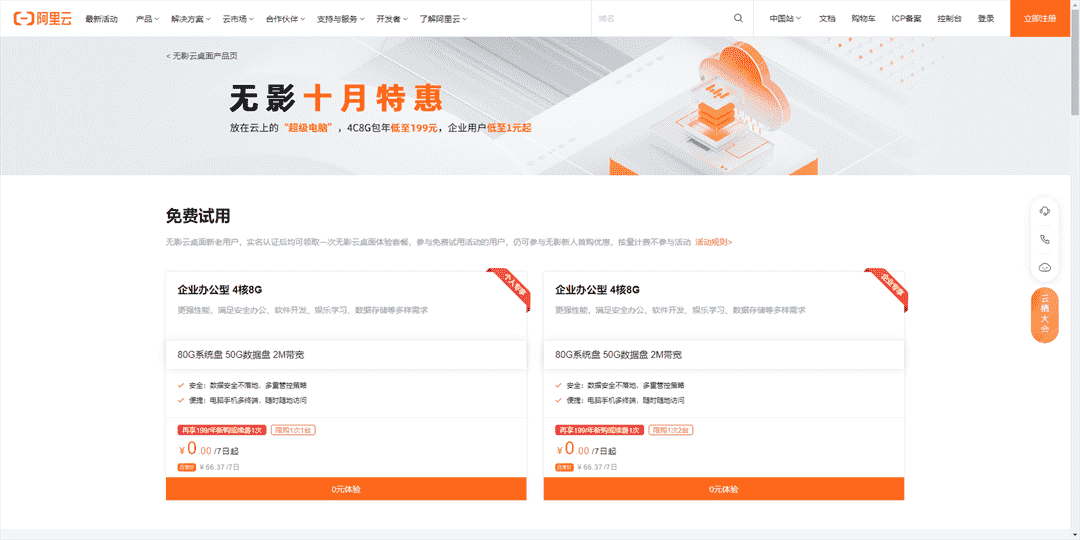
Task: Go back to 无影云桌面产品页
Action: [x=202, y=56]
